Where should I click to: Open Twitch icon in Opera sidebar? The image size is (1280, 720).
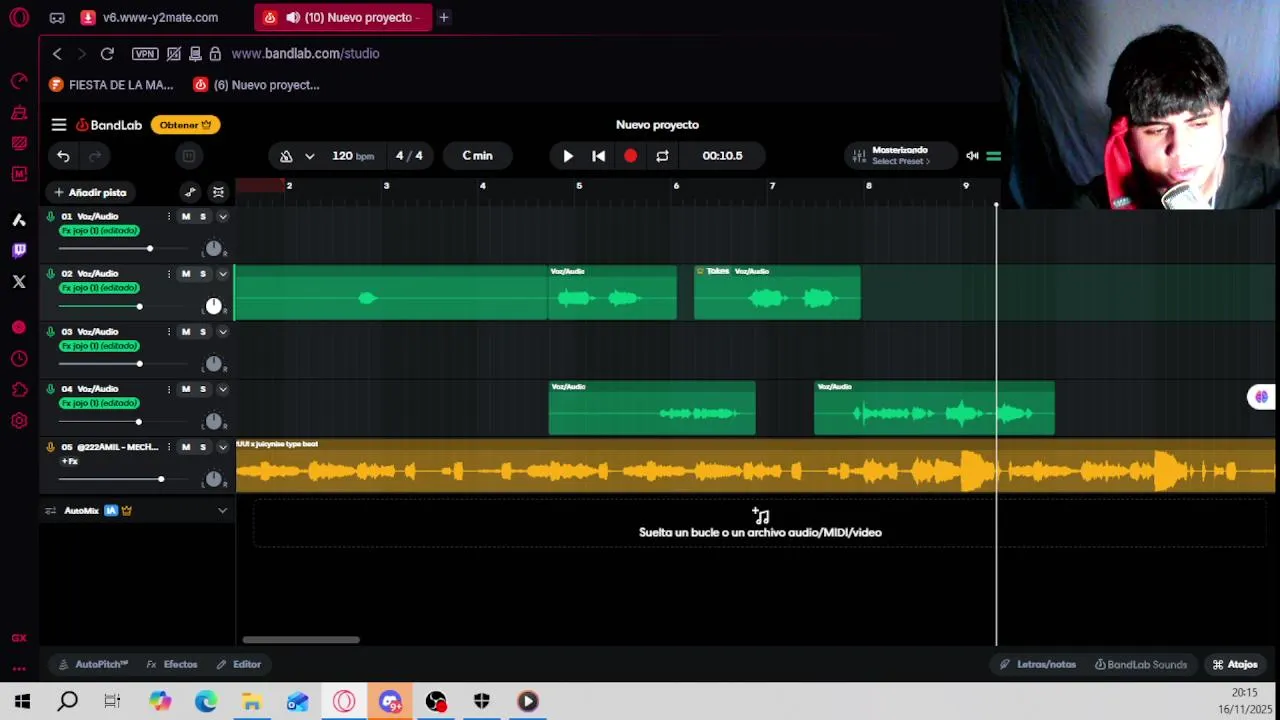coord(19,251)
